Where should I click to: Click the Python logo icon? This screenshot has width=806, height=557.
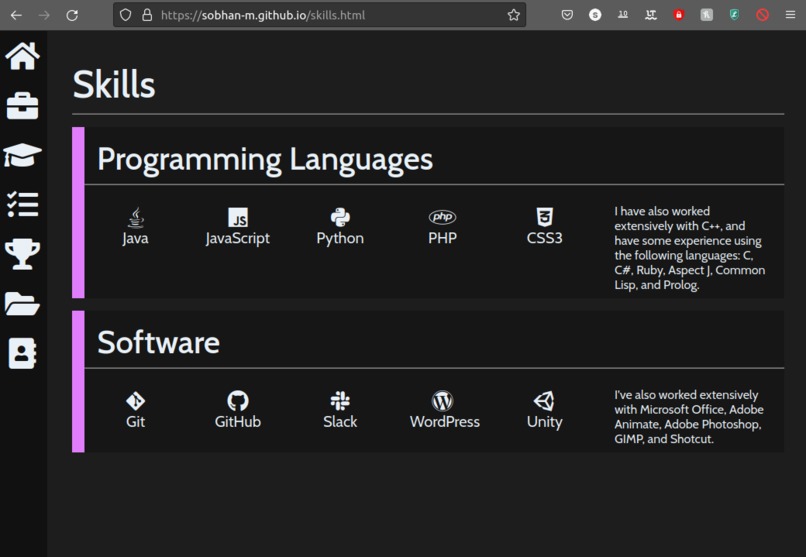click(340, 217)
